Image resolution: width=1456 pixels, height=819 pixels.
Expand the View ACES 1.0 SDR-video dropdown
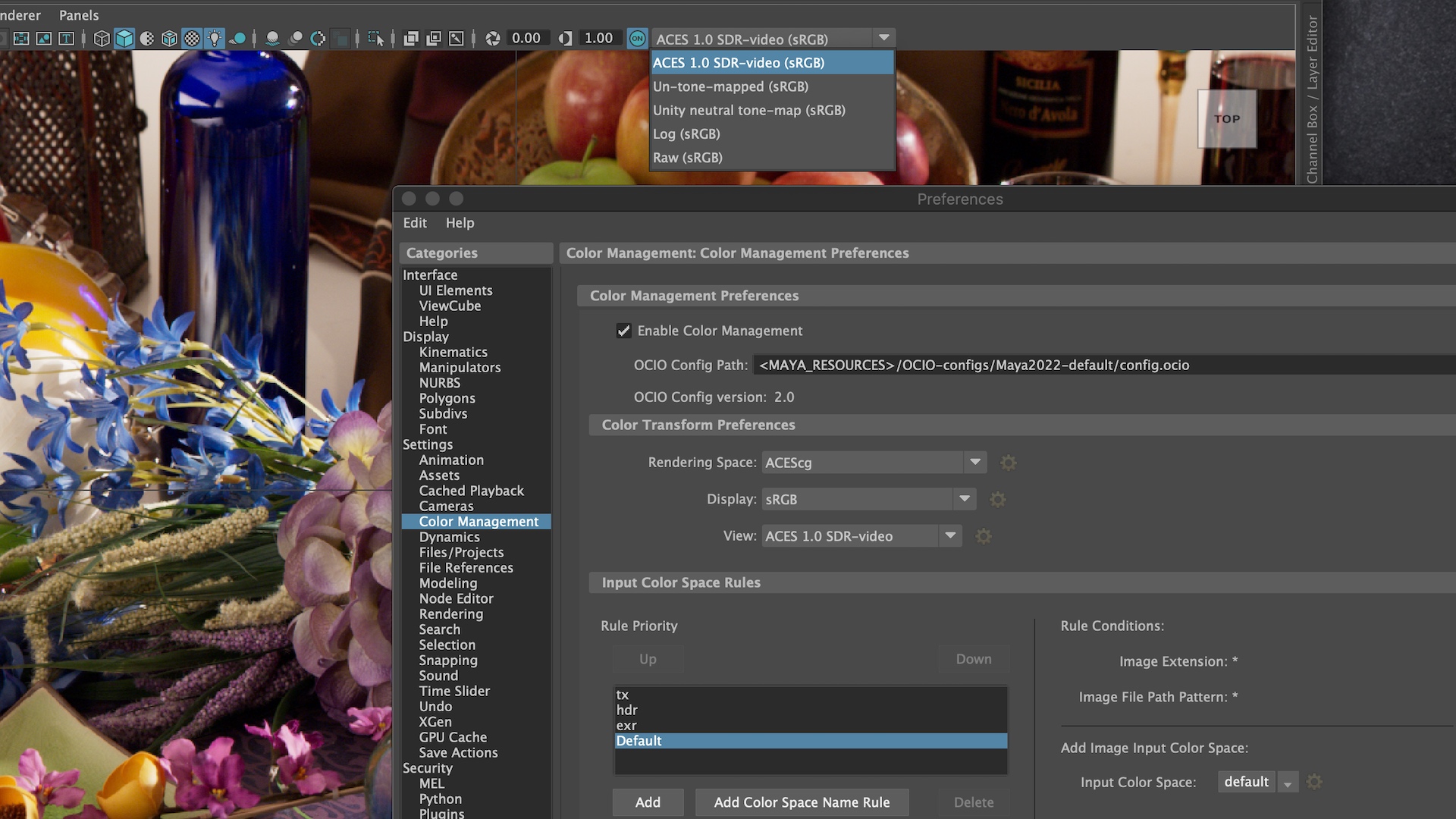pyautogui.click(x=949, y=536)
